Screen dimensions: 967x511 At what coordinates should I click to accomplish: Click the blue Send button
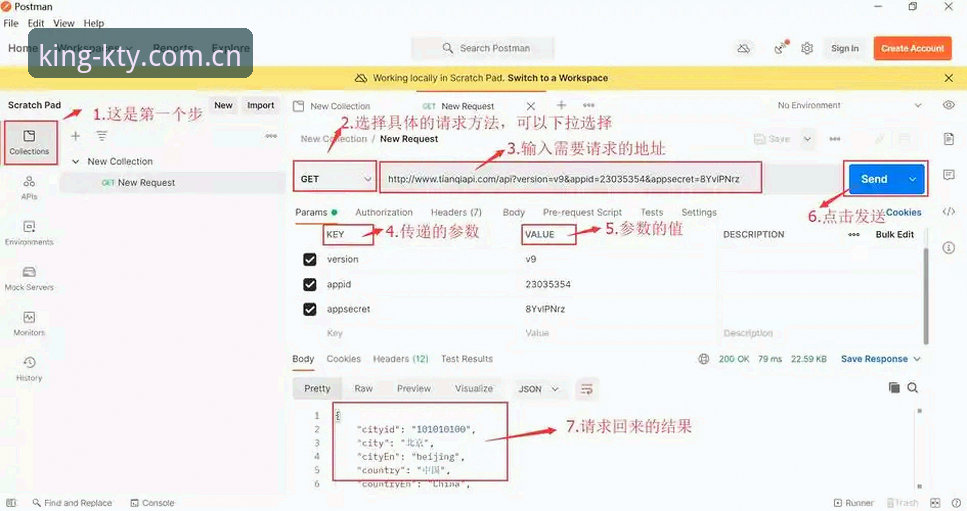(x=874, y=179)
